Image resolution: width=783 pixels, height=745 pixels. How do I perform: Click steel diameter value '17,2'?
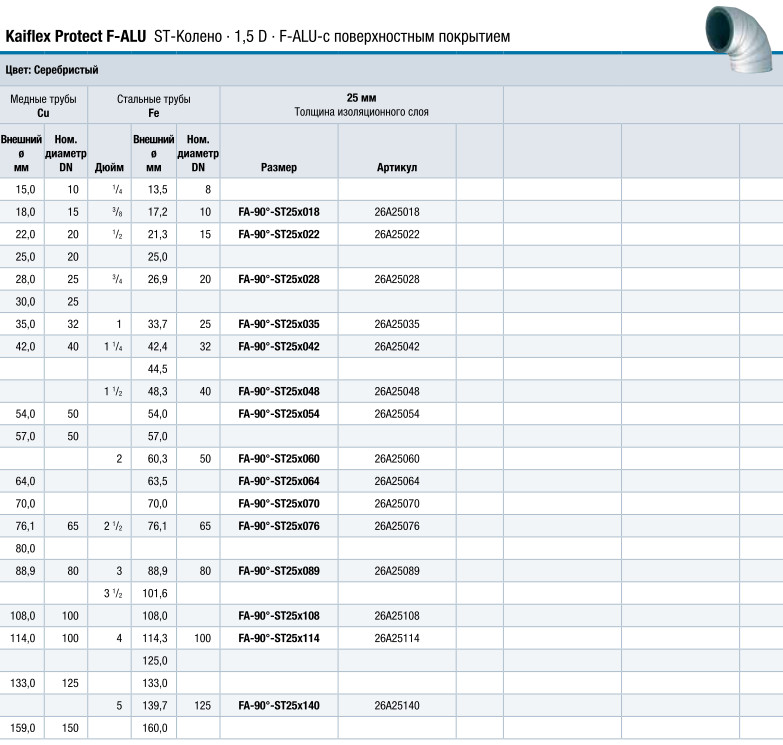(x=157, y=212)
